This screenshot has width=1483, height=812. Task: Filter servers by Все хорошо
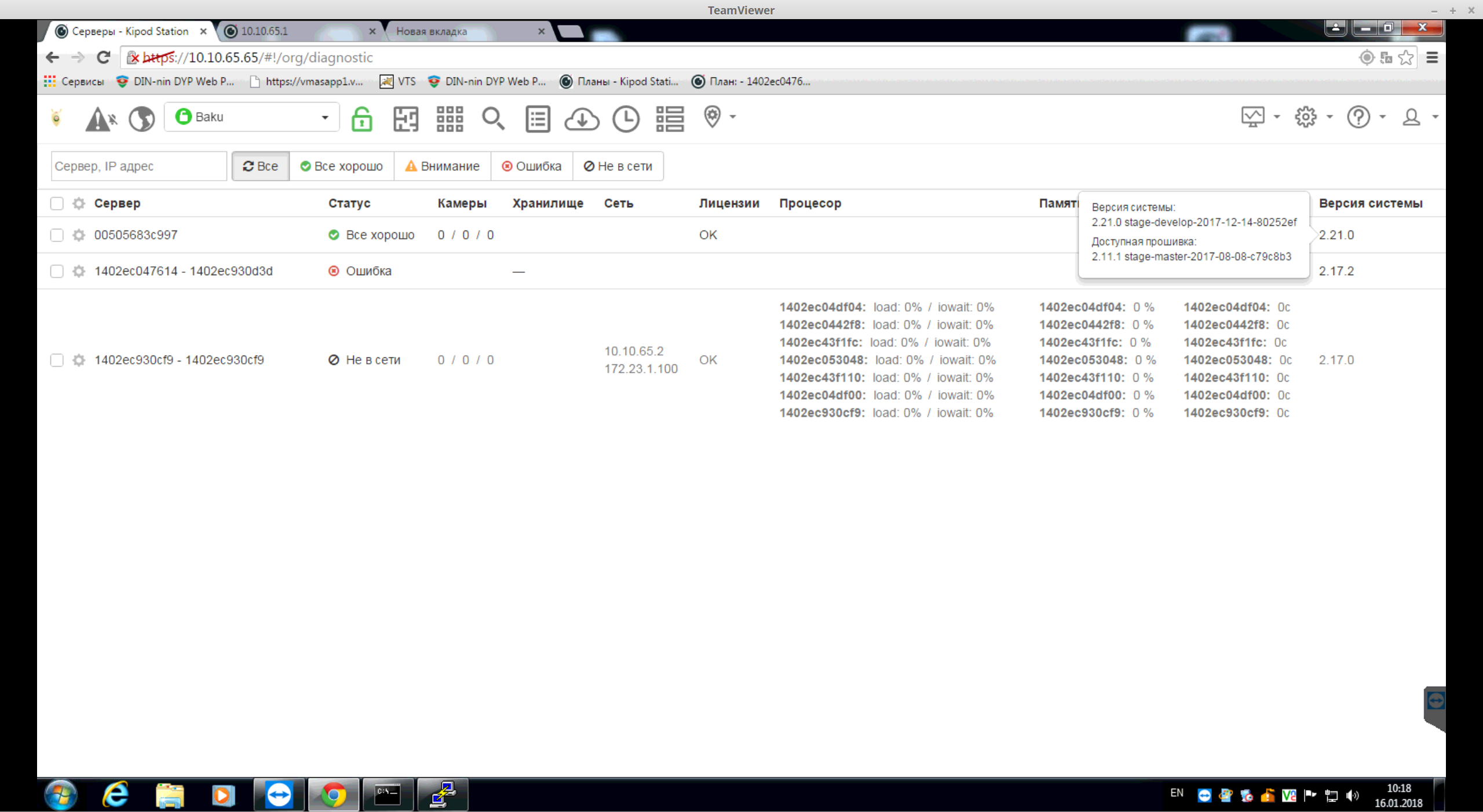341,166
